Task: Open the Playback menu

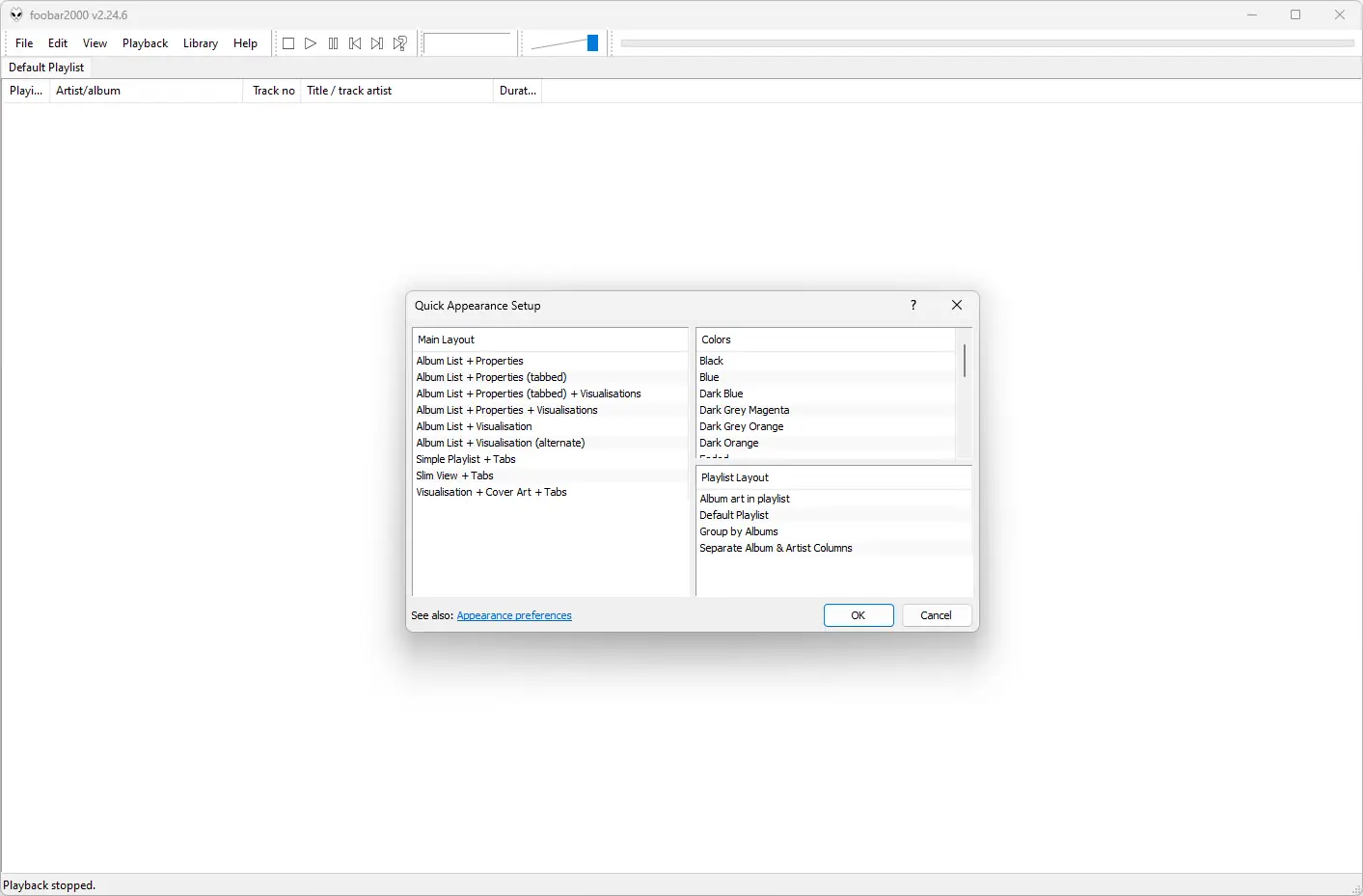Action: 145,43
